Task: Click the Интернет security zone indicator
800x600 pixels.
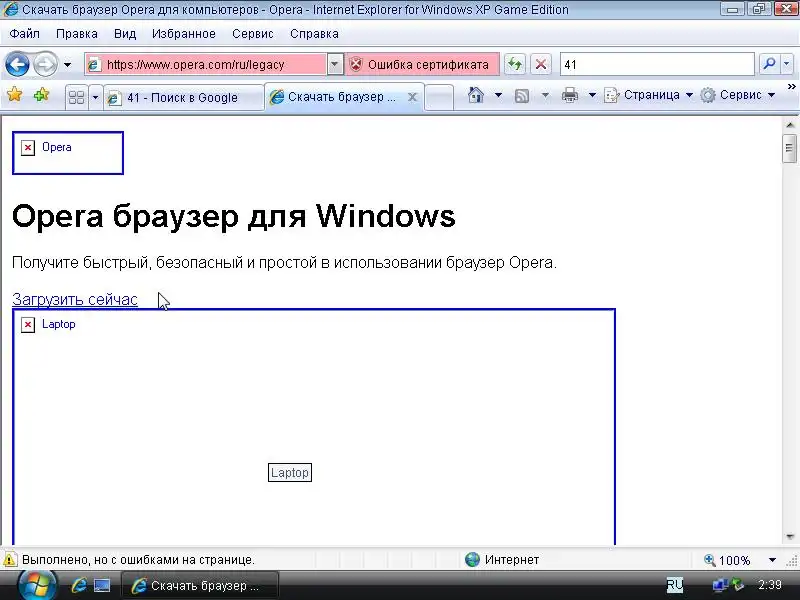Action: point(502,560)
